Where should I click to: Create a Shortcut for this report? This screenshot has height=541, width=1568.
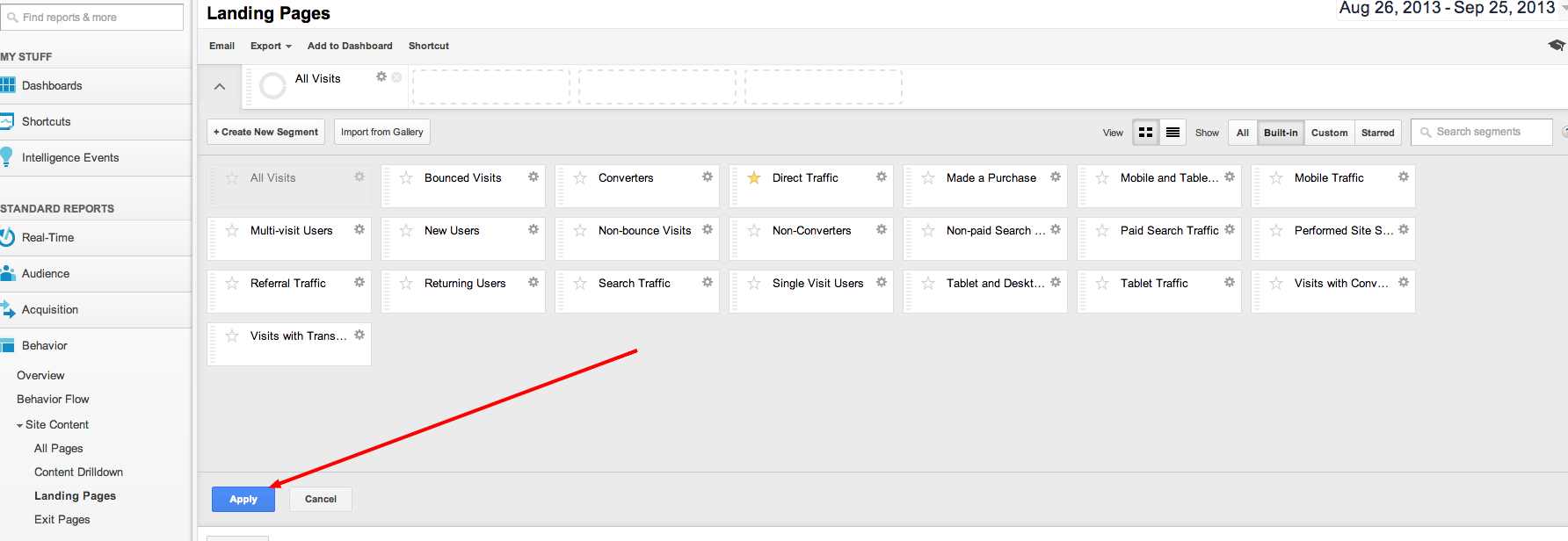coord(429,46)
